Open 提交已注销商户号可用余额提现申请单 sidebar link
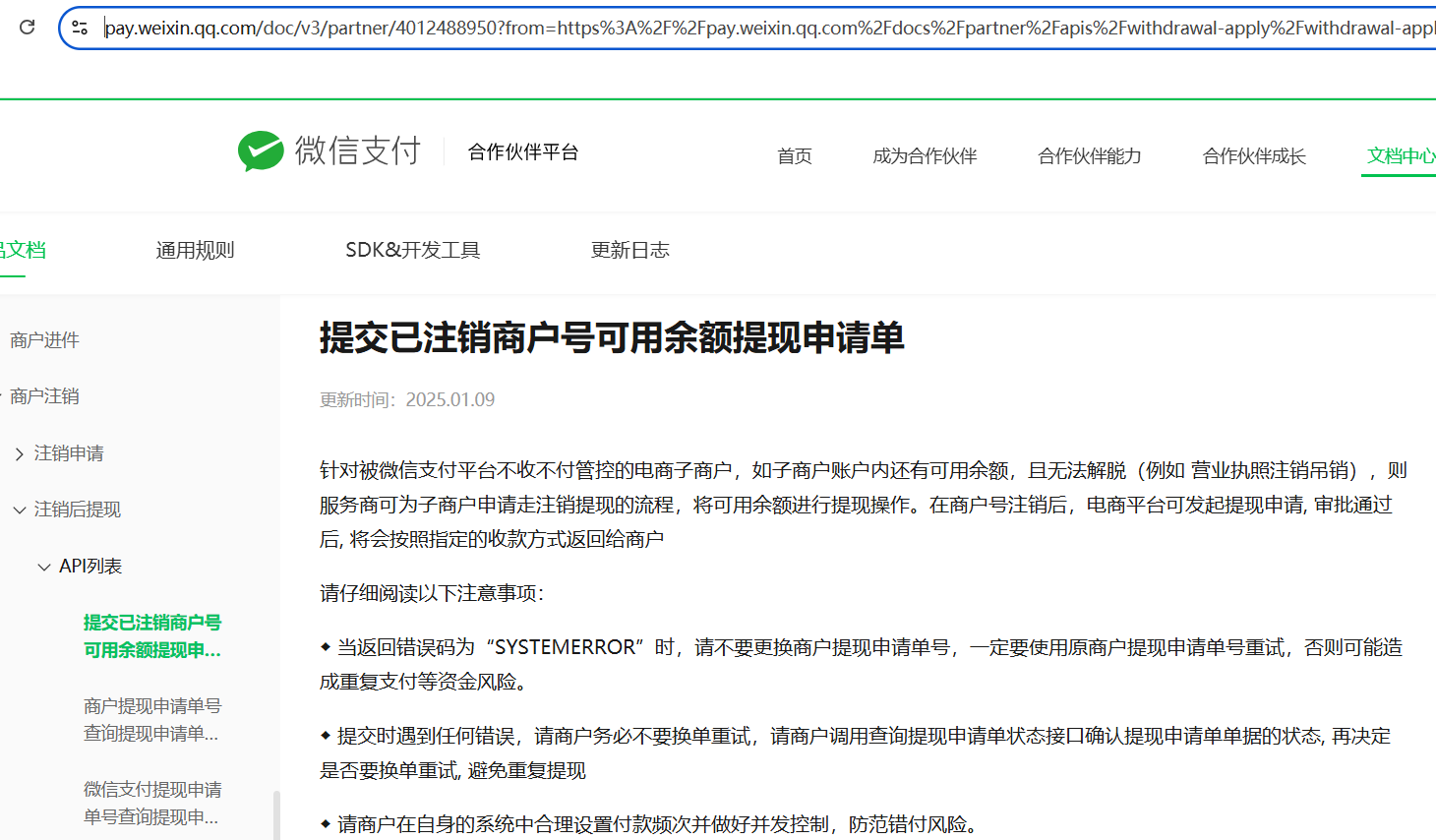1436x840 pixels. [152, 636]
